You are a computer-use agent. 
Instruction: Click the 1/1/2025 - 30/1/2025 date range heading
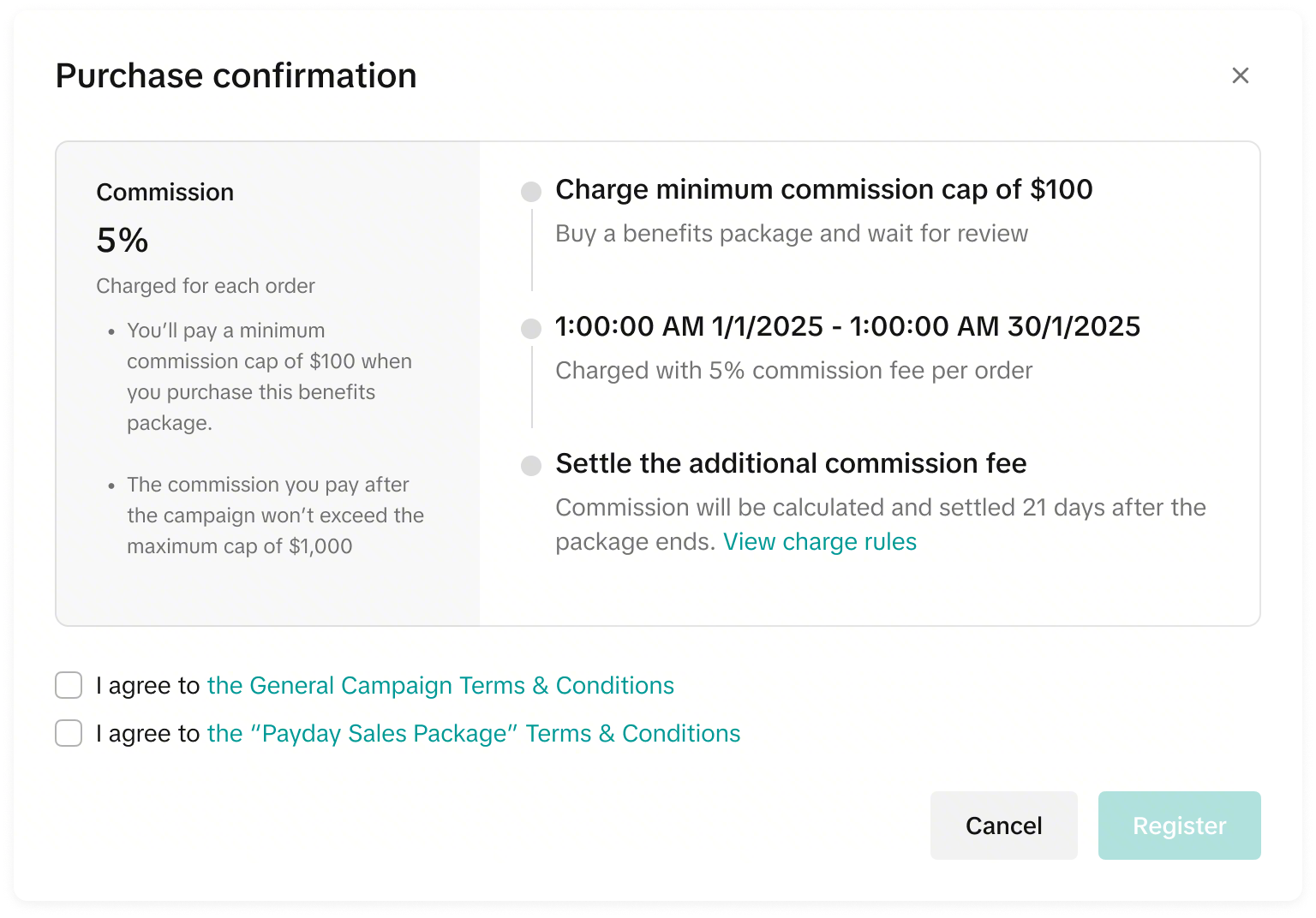click(x=847, y=326)
